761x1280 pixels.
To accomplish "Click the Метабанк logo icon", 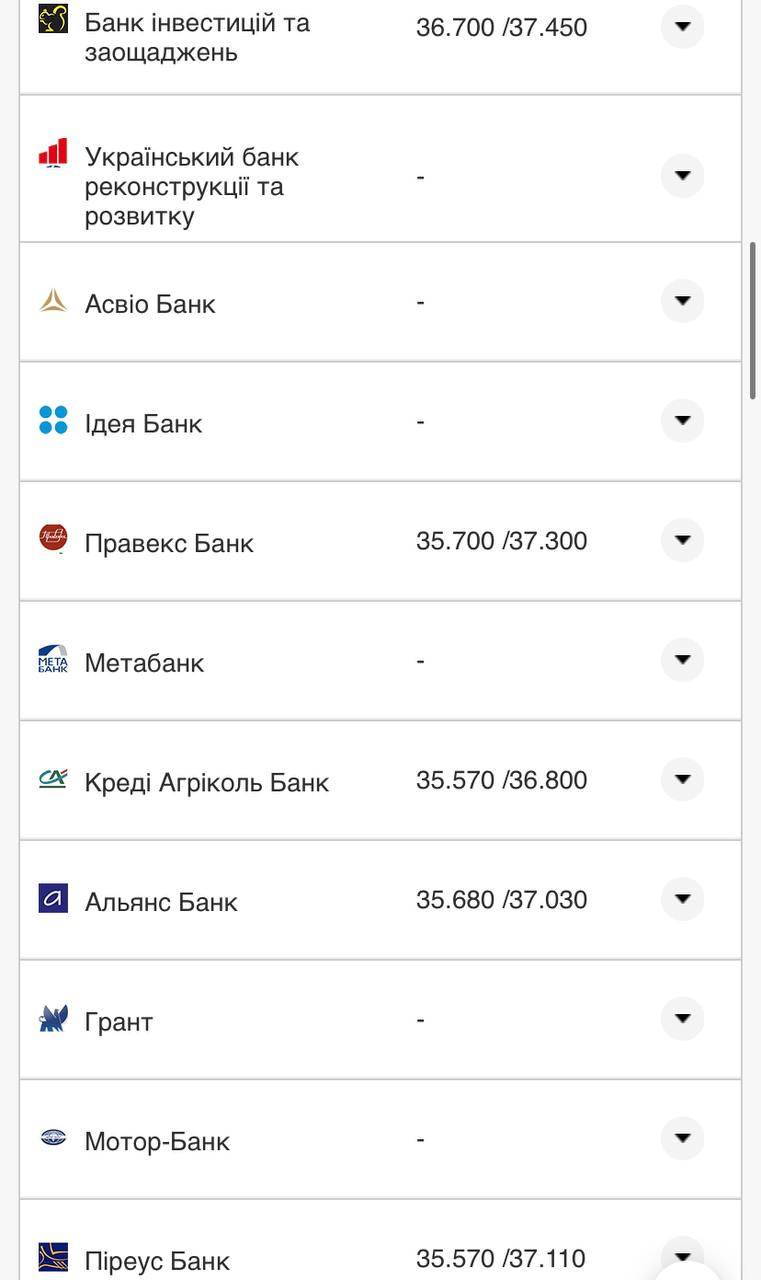I will pos(53,659).
